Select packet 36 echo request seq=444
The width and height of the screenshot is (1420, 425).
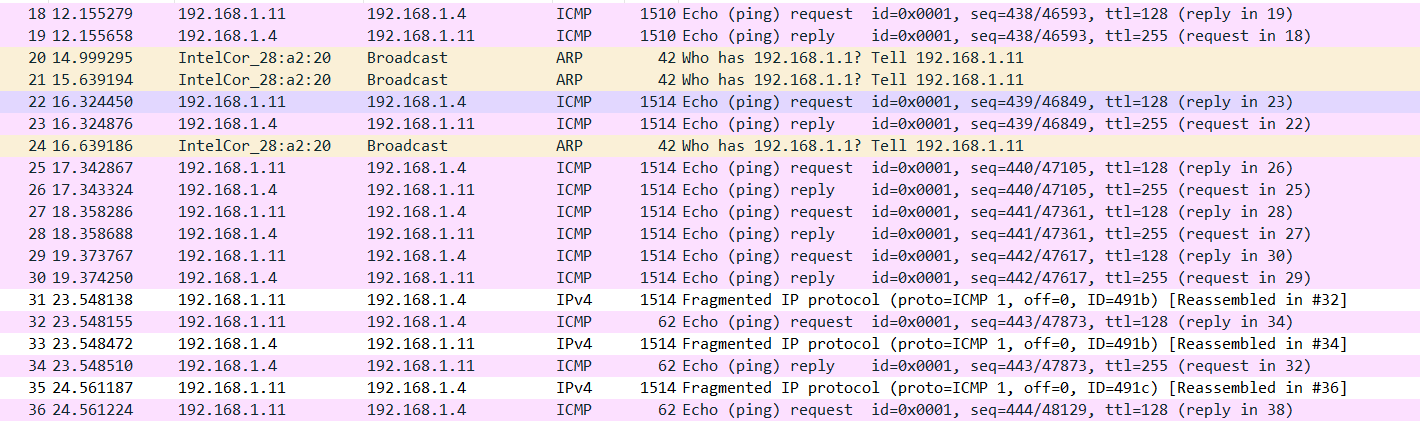(x=700, y=410)
